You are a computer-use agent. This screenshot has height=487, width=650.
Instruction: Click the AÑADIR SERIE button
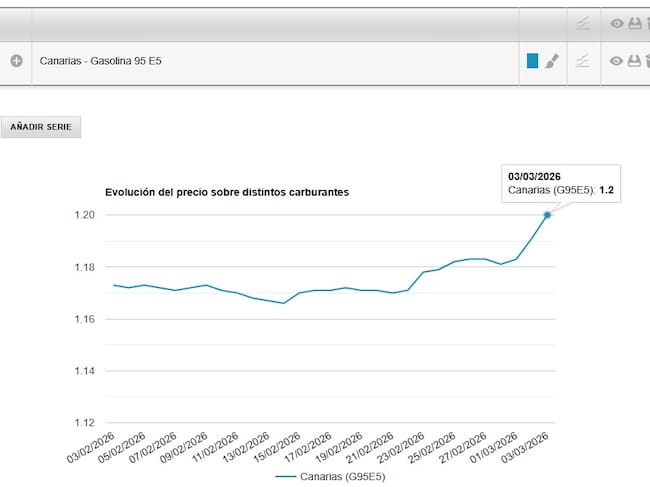click(x=41, y=127)
